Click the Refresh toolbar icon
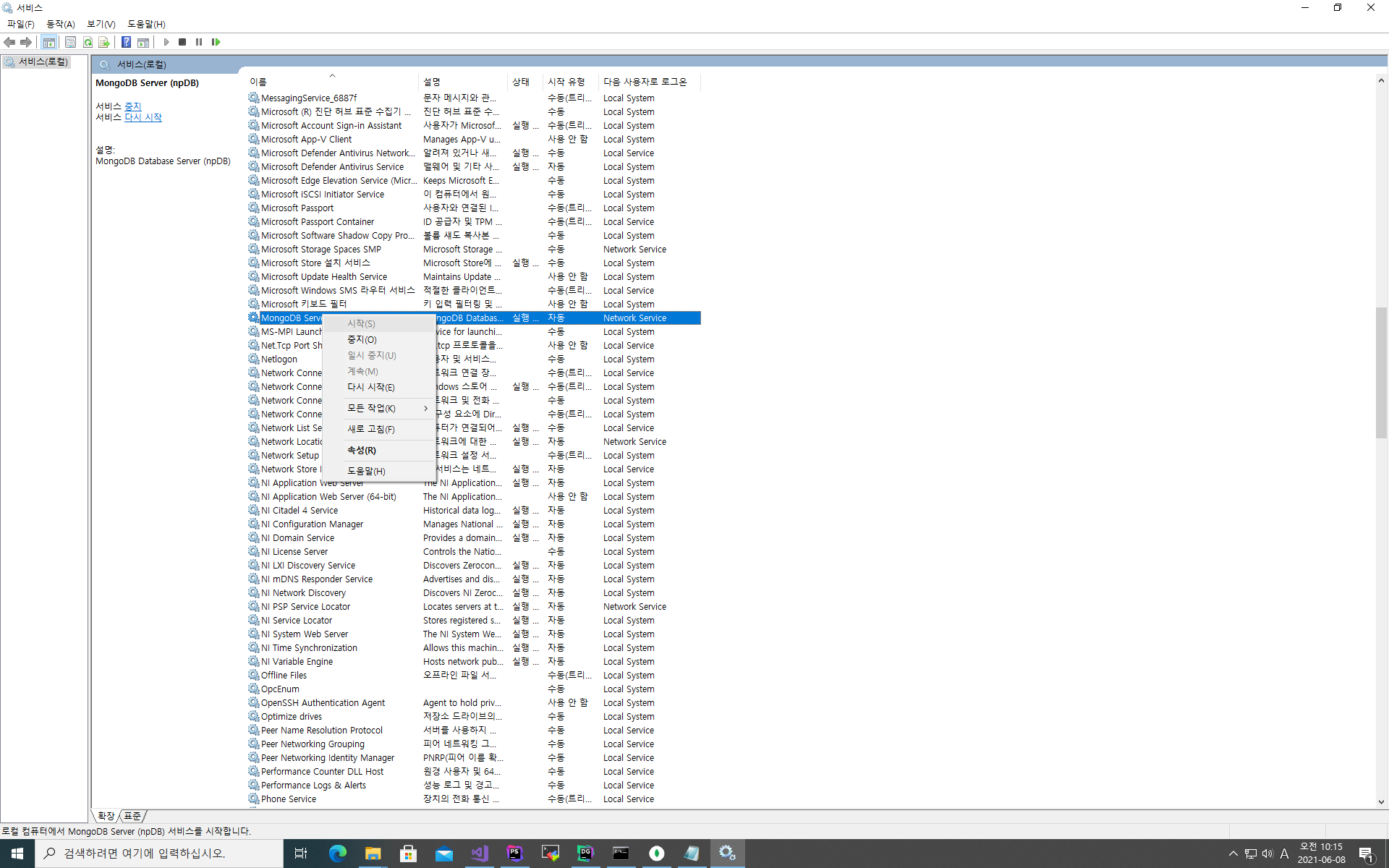The width and height of the screenshot is (1389, 868). pyautogui.click(x=88, y=42)
